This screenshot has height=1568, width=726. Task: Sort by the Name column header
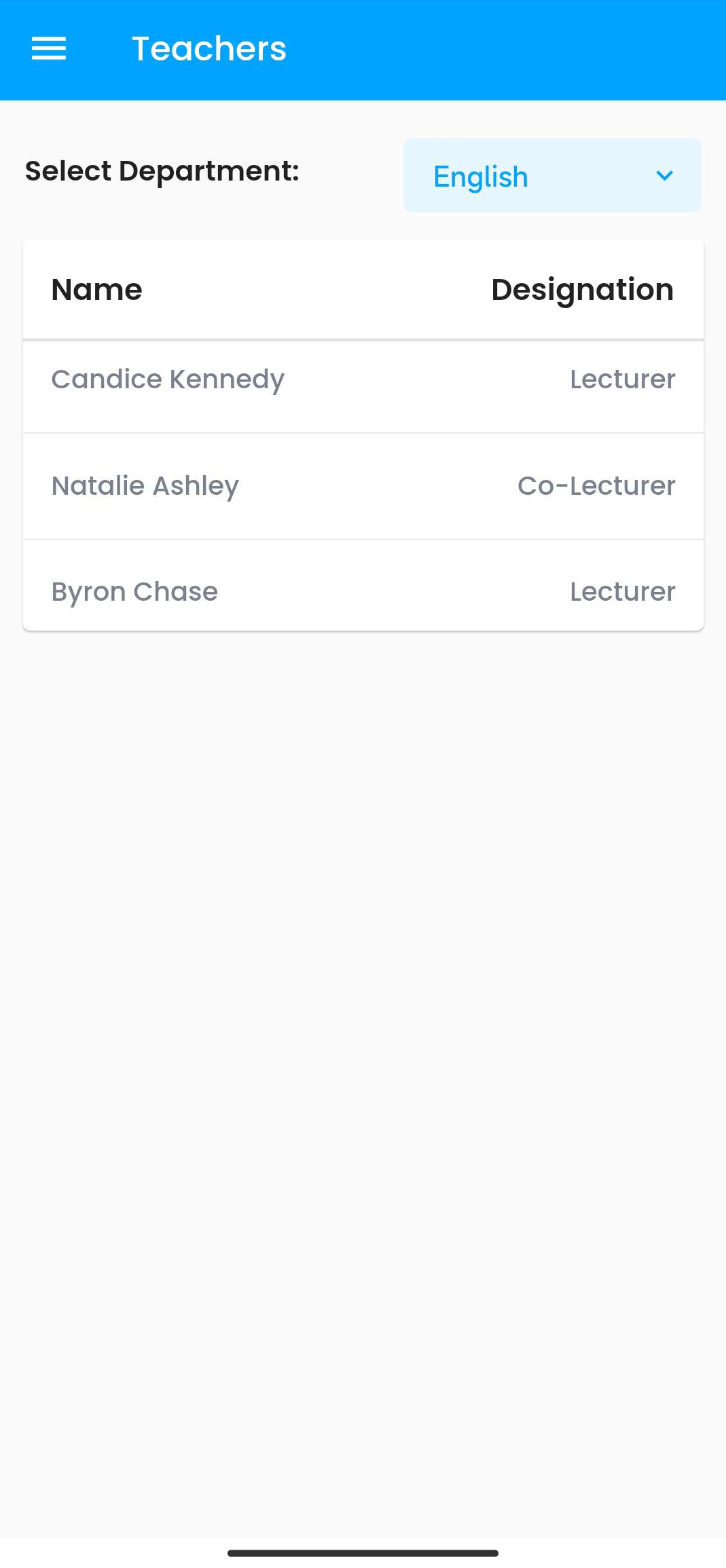(97, 290)
